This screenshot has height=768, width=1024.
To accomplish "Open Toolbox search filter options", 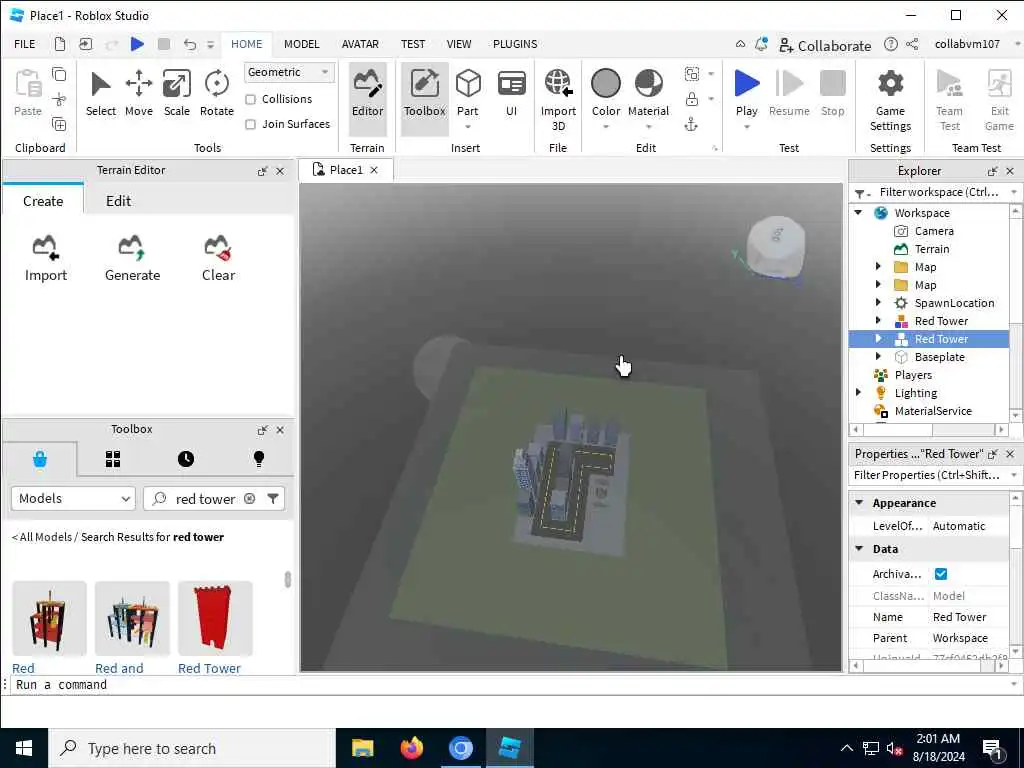I will [x=273, y=499].
